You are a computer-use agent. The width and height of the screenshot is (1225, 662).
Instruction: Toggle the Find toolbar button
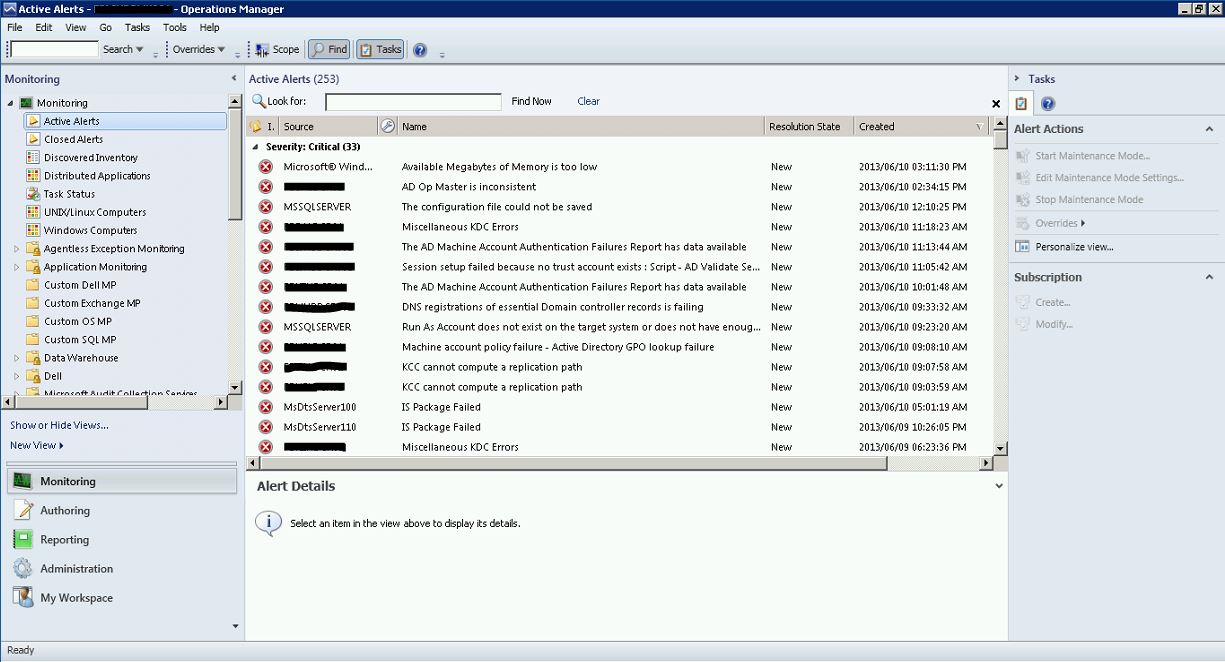329,49
